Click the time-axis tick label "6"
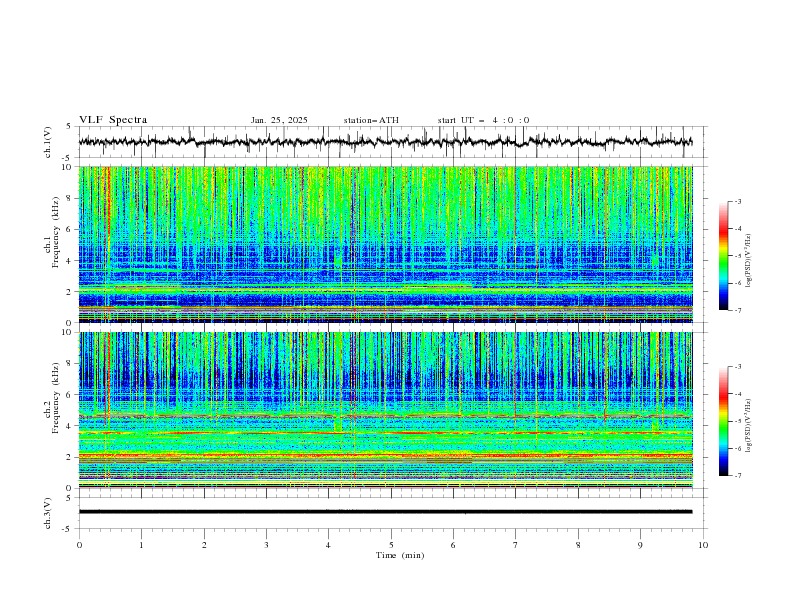Image resolution: width=792 pixels, height=612 pixels. [453, 545]
